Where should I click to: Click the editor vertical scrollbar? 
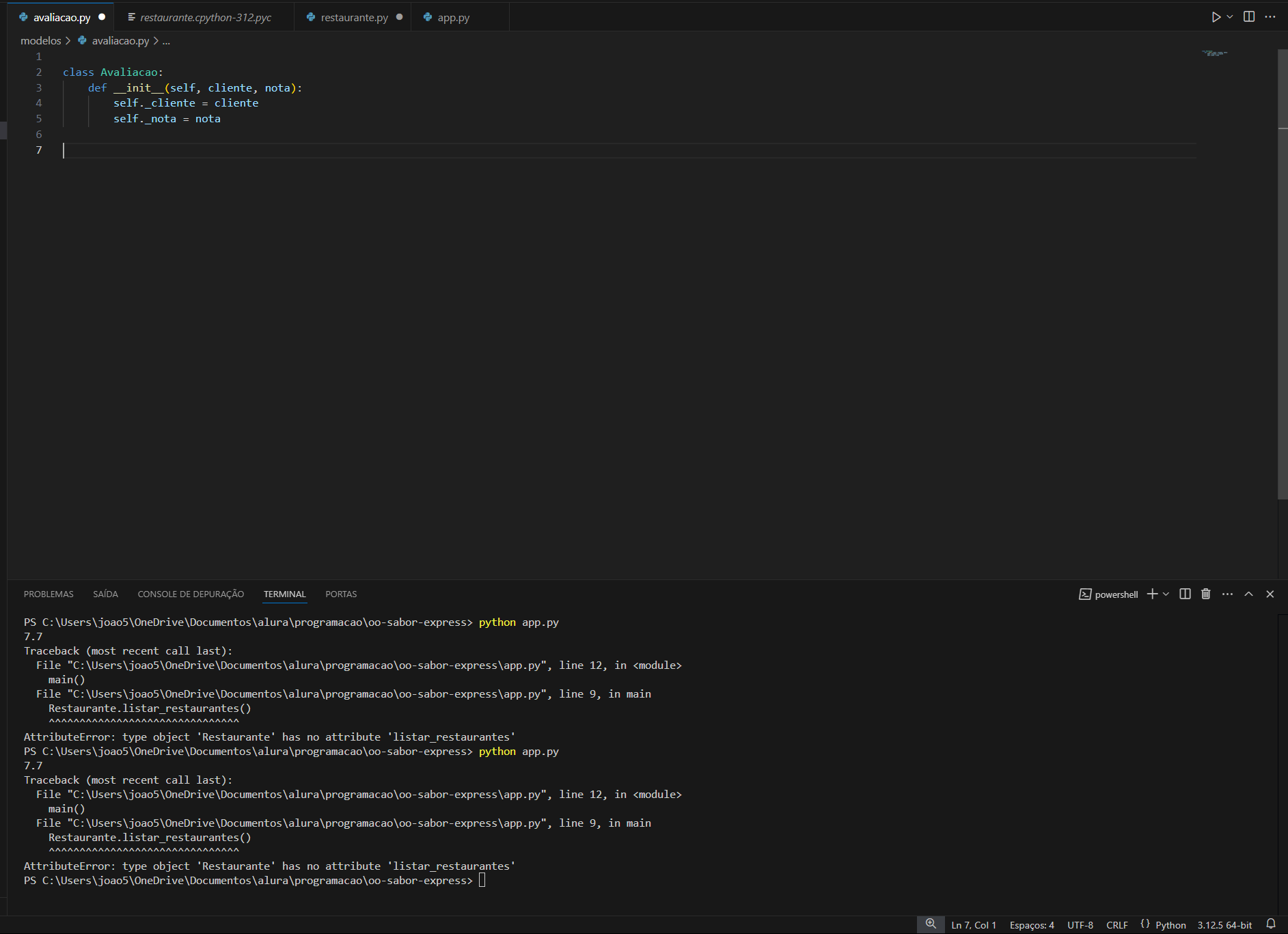(x=1283, y=273)
